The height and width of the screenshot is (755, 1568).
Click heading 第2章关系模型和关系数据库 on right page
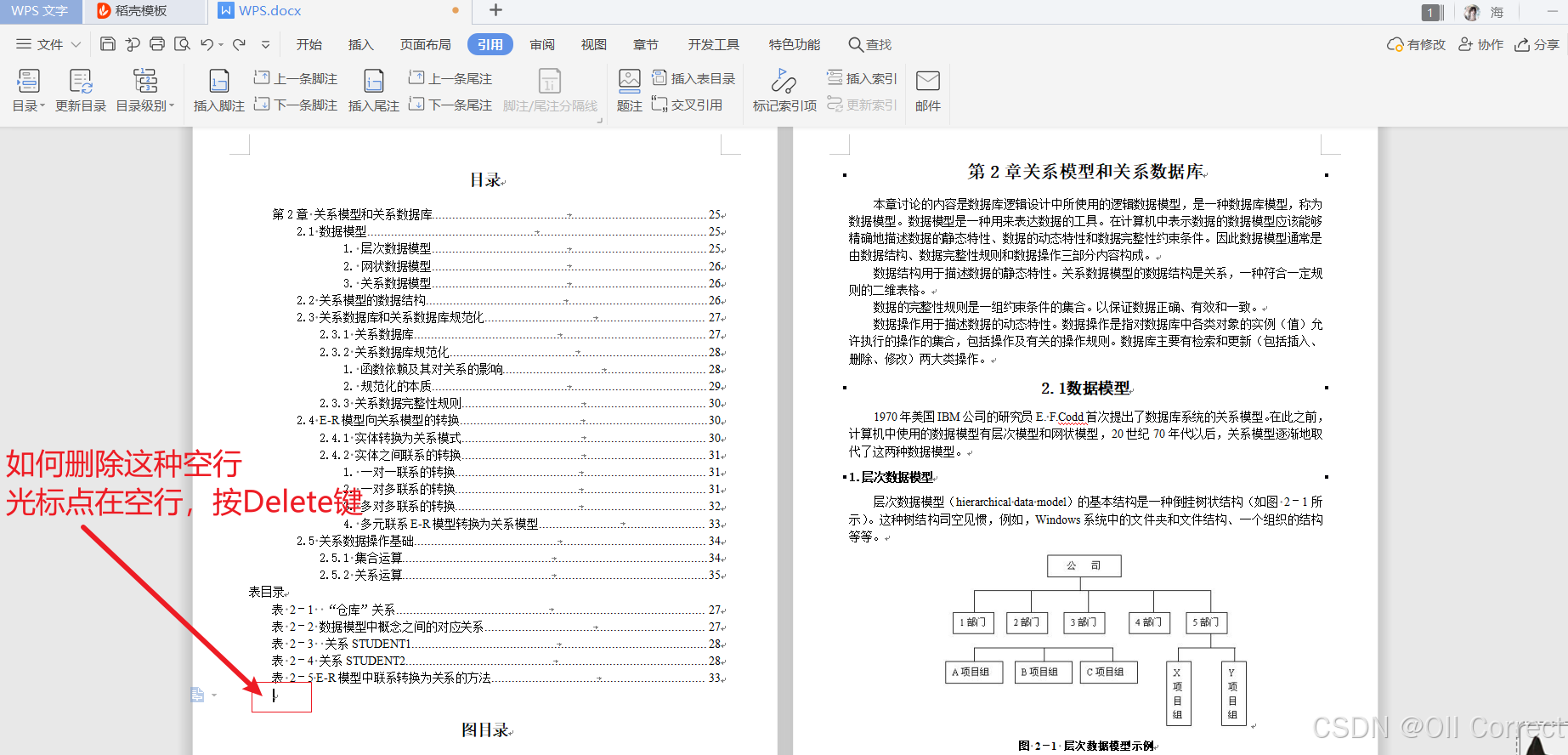point(1085,172)
